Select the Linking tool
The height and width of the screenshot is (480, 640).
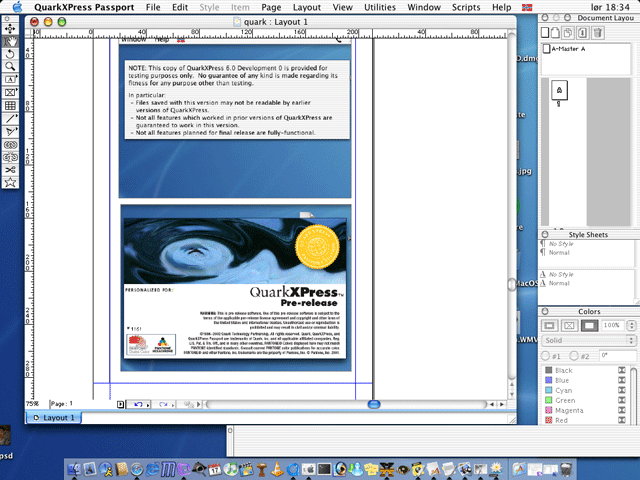click(x=10, y=145)
